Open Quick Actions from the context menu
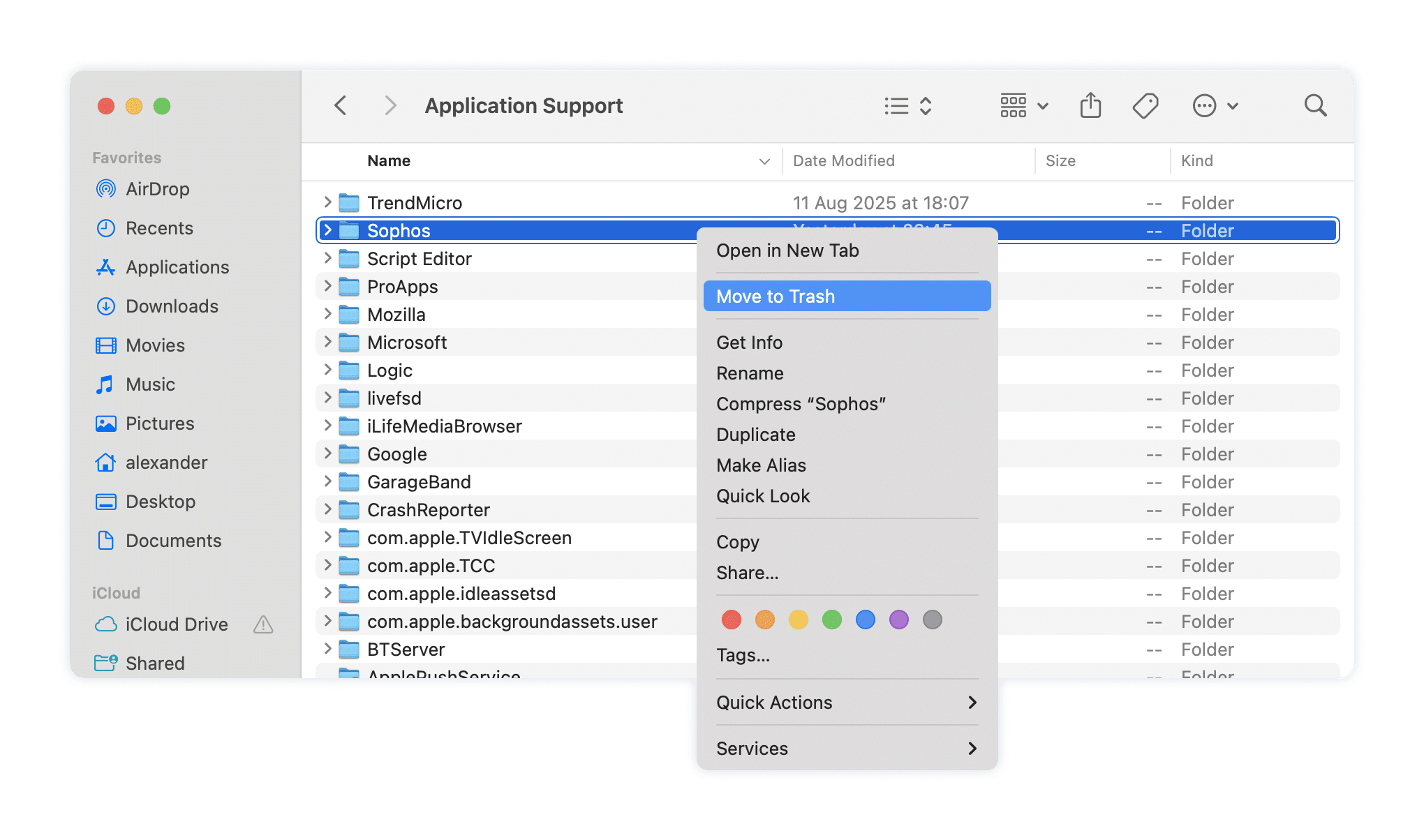The image size is (1424, 840). tap(774, 702)
